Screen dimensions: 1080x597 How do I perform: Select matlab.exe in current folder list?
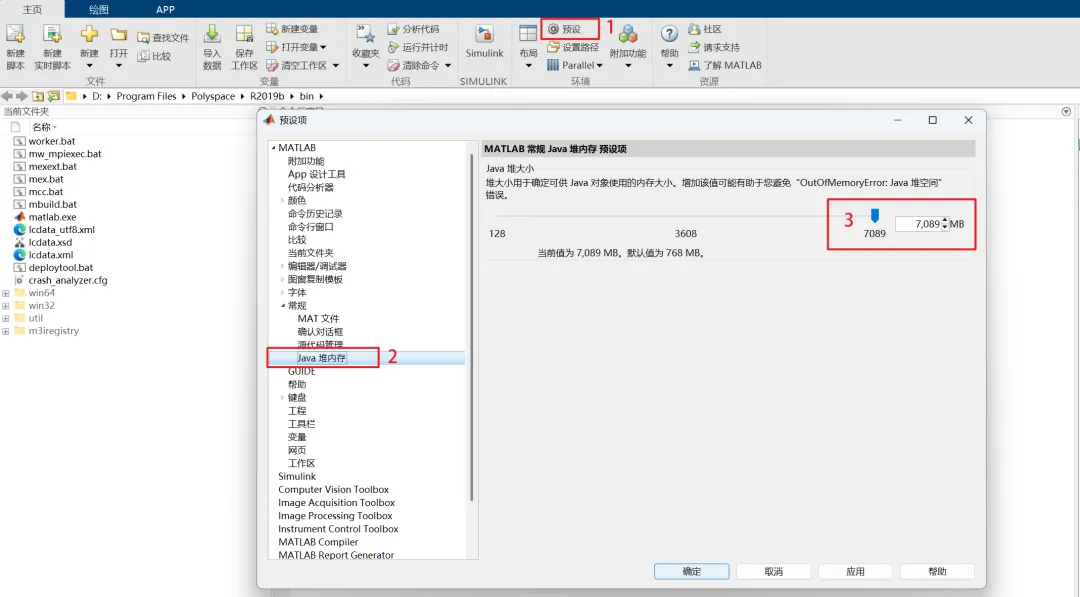coord(52,217)
